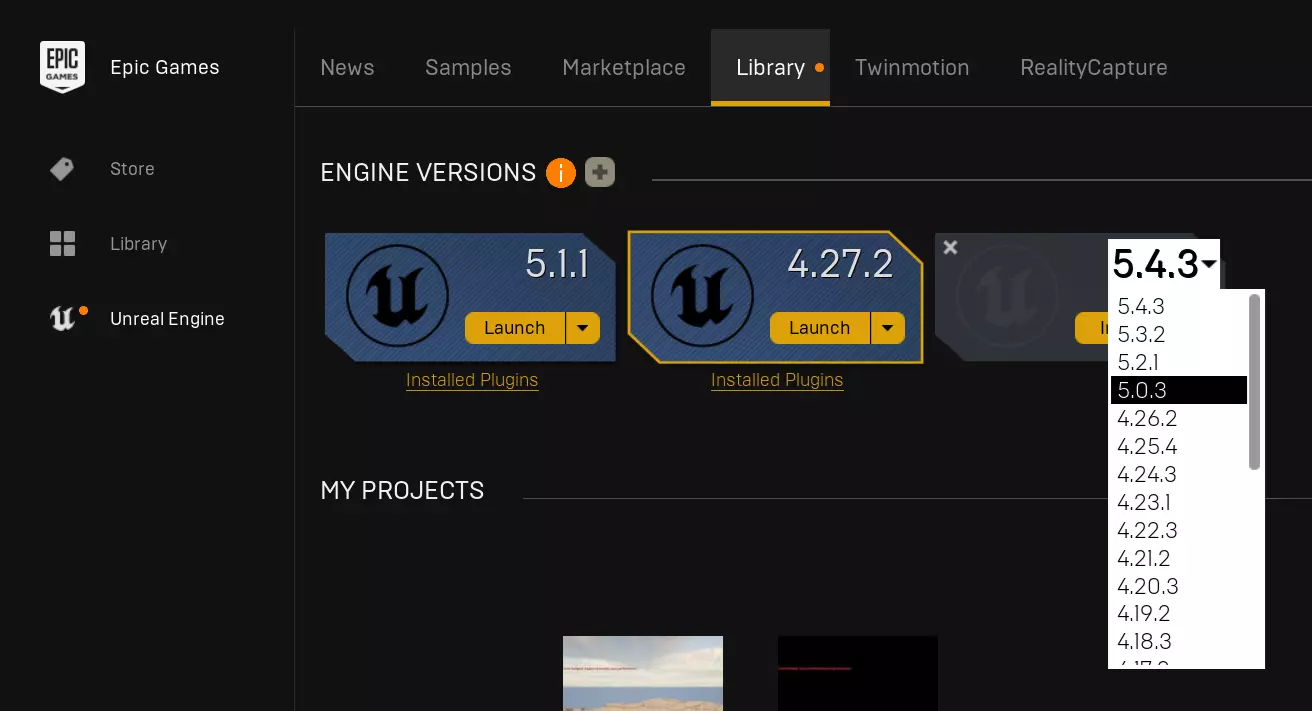
Task: Open the RealityCapture tab
Action: coord(1094,68)
